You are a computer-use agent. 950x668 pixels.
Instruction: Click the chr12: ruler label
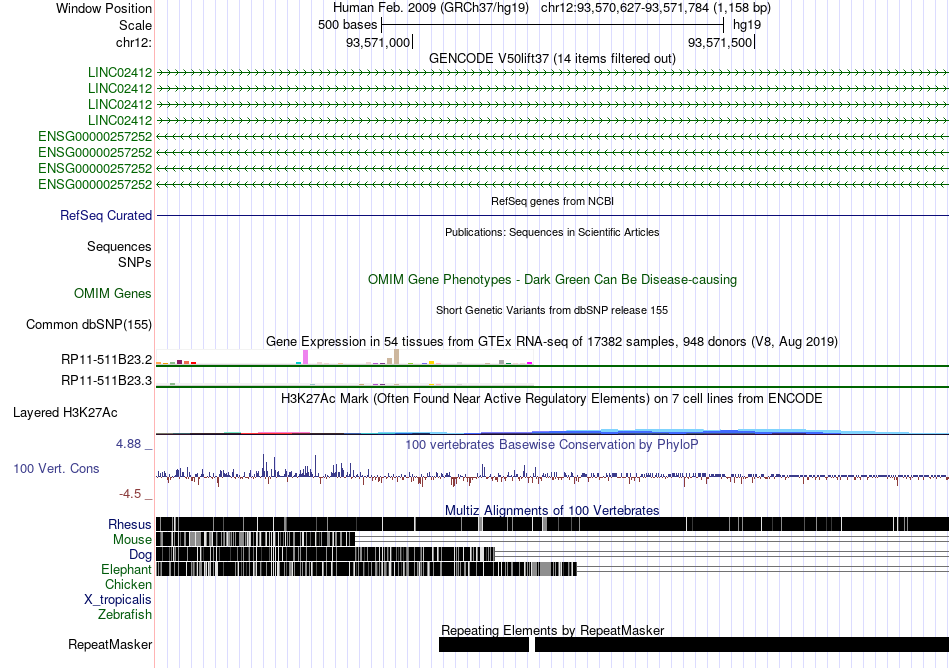click(134, 42)
